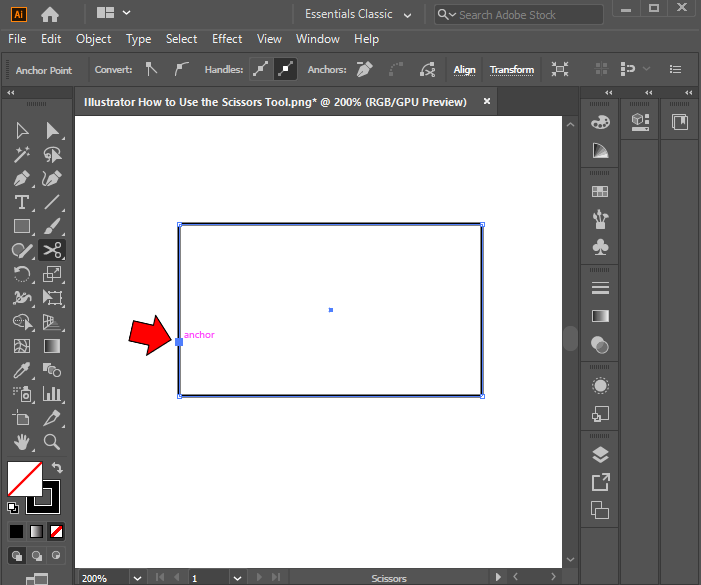Choose the Zoom magnifier tool
701x585 pixels.
[x=52, y=441]
